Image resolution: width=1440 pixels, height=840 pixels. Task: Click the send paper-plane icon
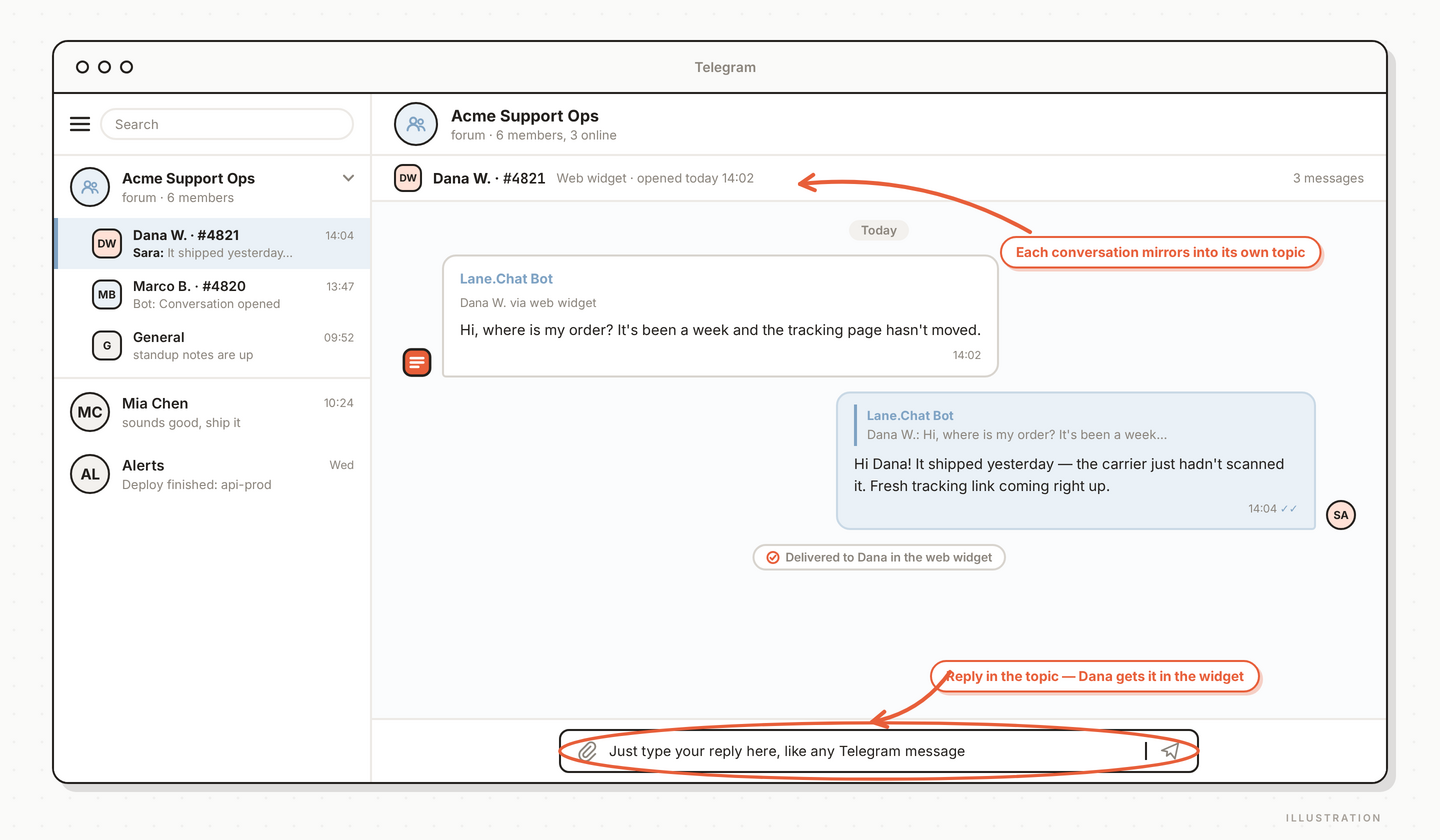[x=1170, y=751]
